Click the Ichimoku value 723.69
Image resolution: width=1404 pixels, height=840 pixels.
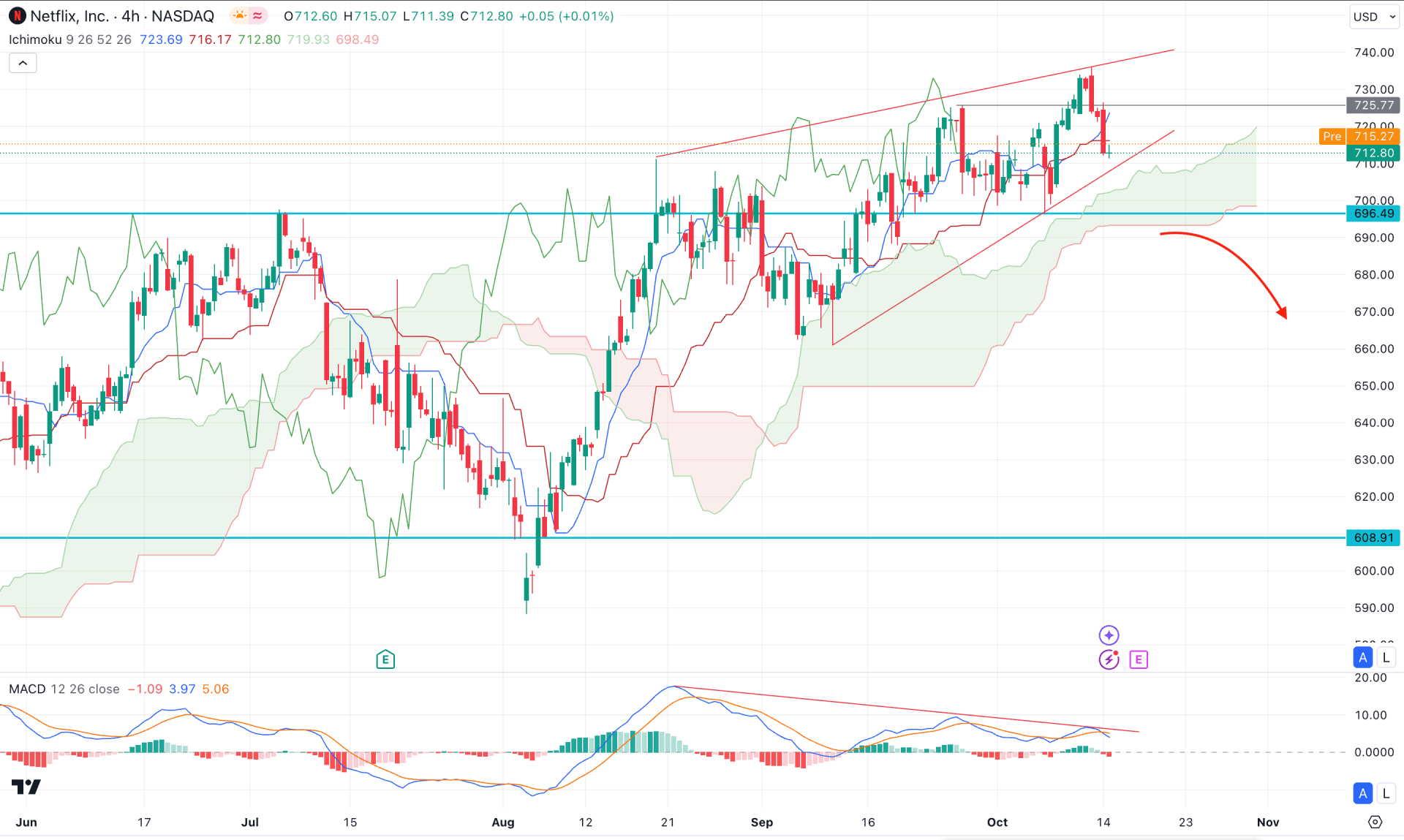click(x=161, y=39)
